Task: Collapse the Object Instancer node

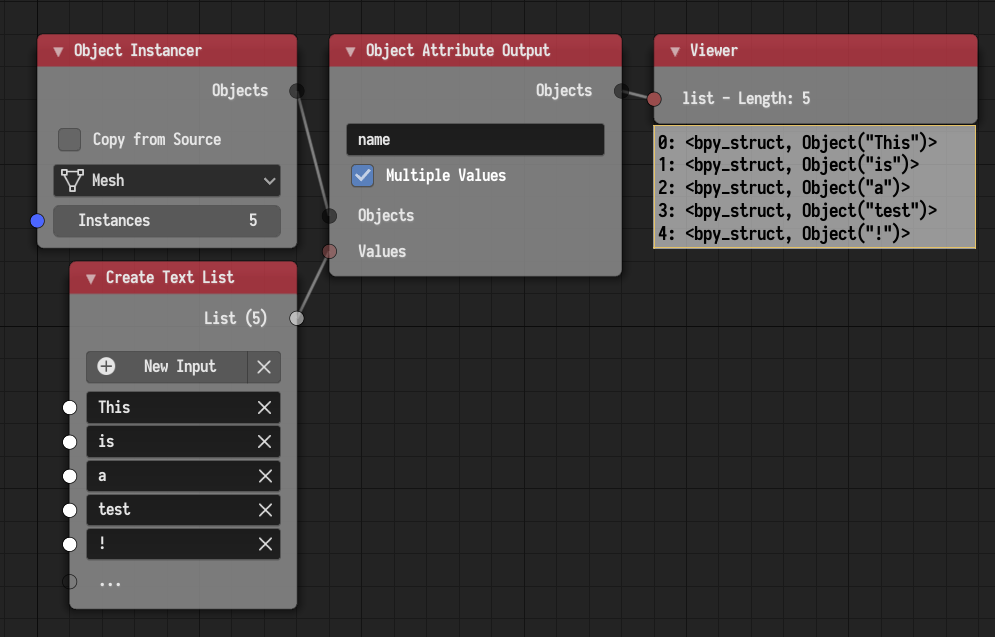Action: [x=58, y=50]
